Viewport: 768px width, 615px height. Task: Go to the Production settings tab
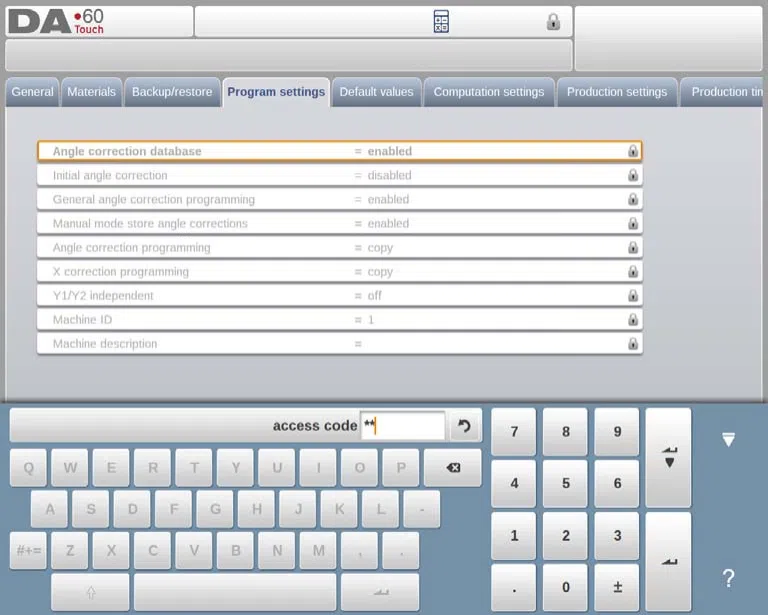pyautogui.click(x=617, y=92)
